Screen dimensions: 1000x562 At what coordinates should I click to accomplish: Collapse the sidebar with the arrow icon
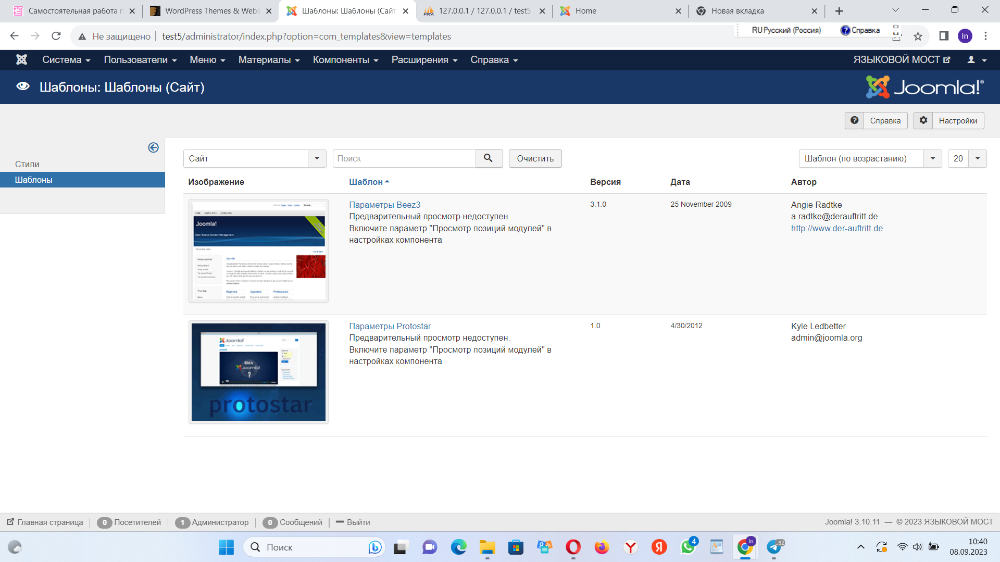tap(153, 147)
